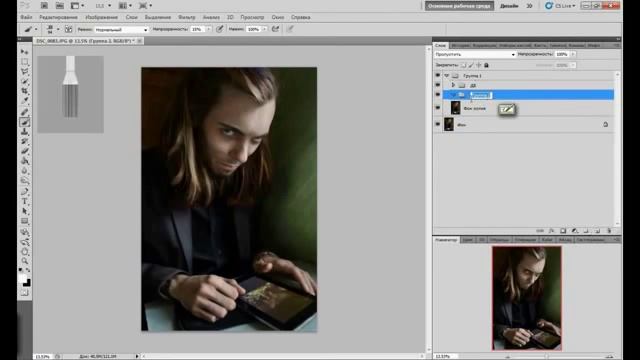Toggle lock position icon
640x360 pixels.
coord(479,65)
